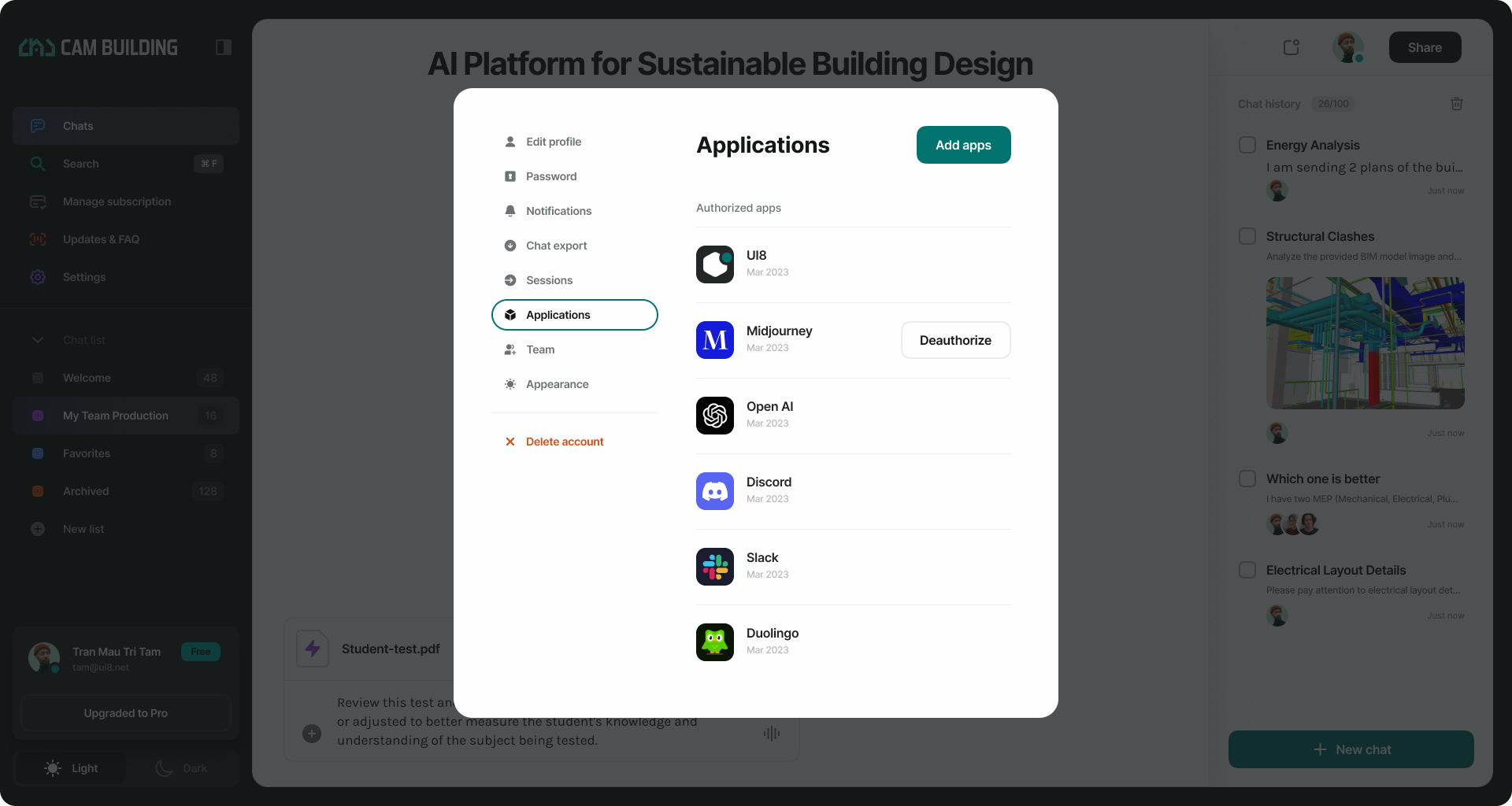The width and height of the screenshot is (1512, 806).
Task: Select the Applications settings tab
Action: click(575, 315)
